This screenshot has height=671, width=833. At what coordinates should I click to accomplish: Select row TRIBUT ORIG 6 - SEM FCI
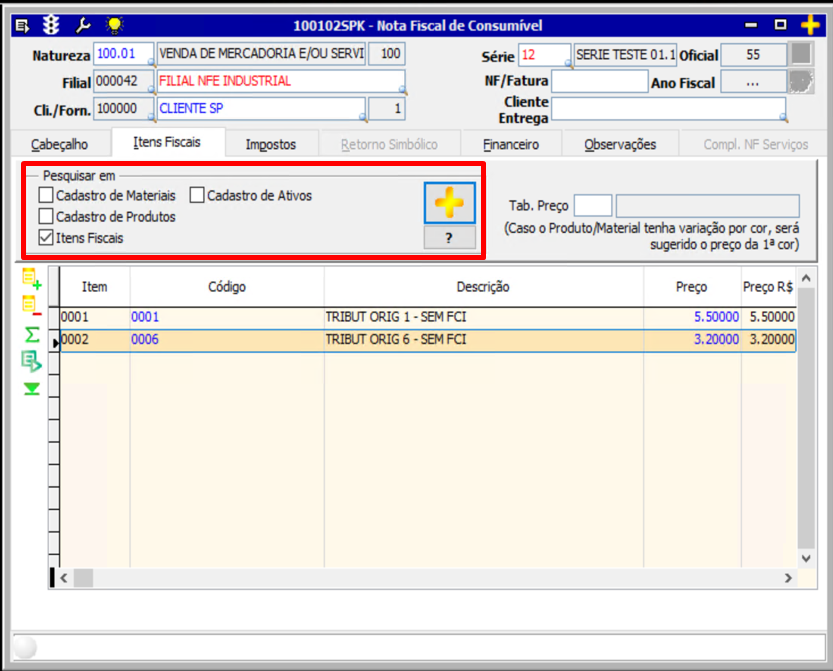coord(428,339)
